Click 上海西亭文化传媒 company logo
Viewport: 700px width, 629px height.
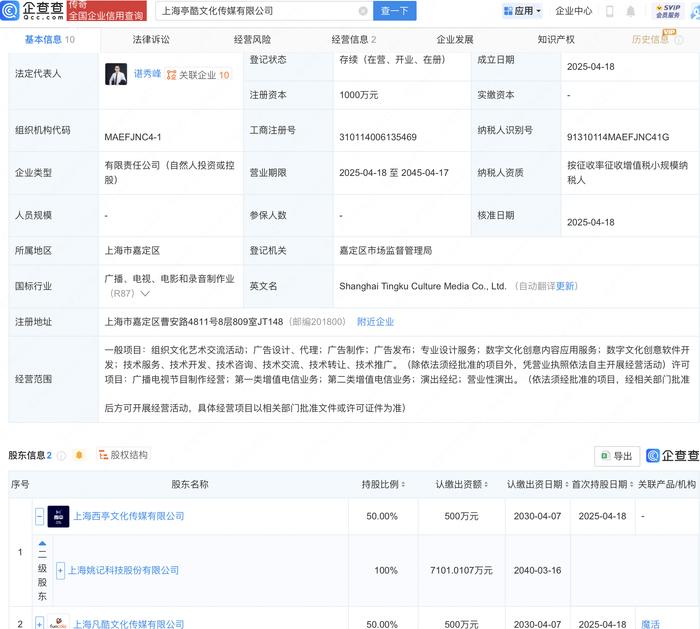click(x=58, y=517)
